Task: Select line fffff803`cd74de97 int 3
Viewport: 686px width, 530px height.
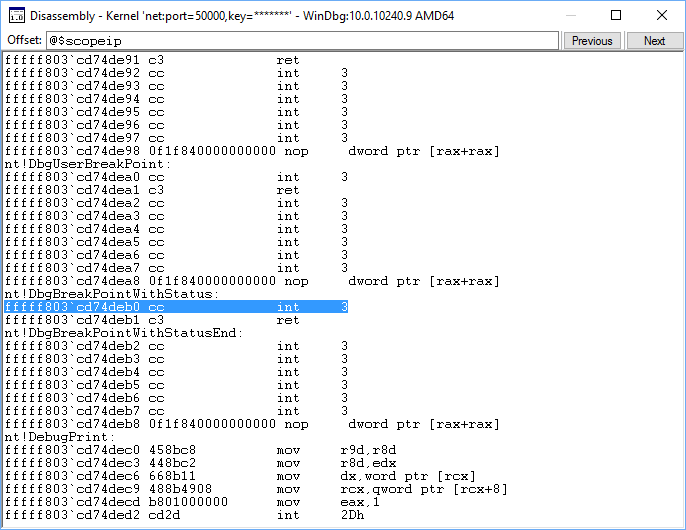Action: coord(176,138)
